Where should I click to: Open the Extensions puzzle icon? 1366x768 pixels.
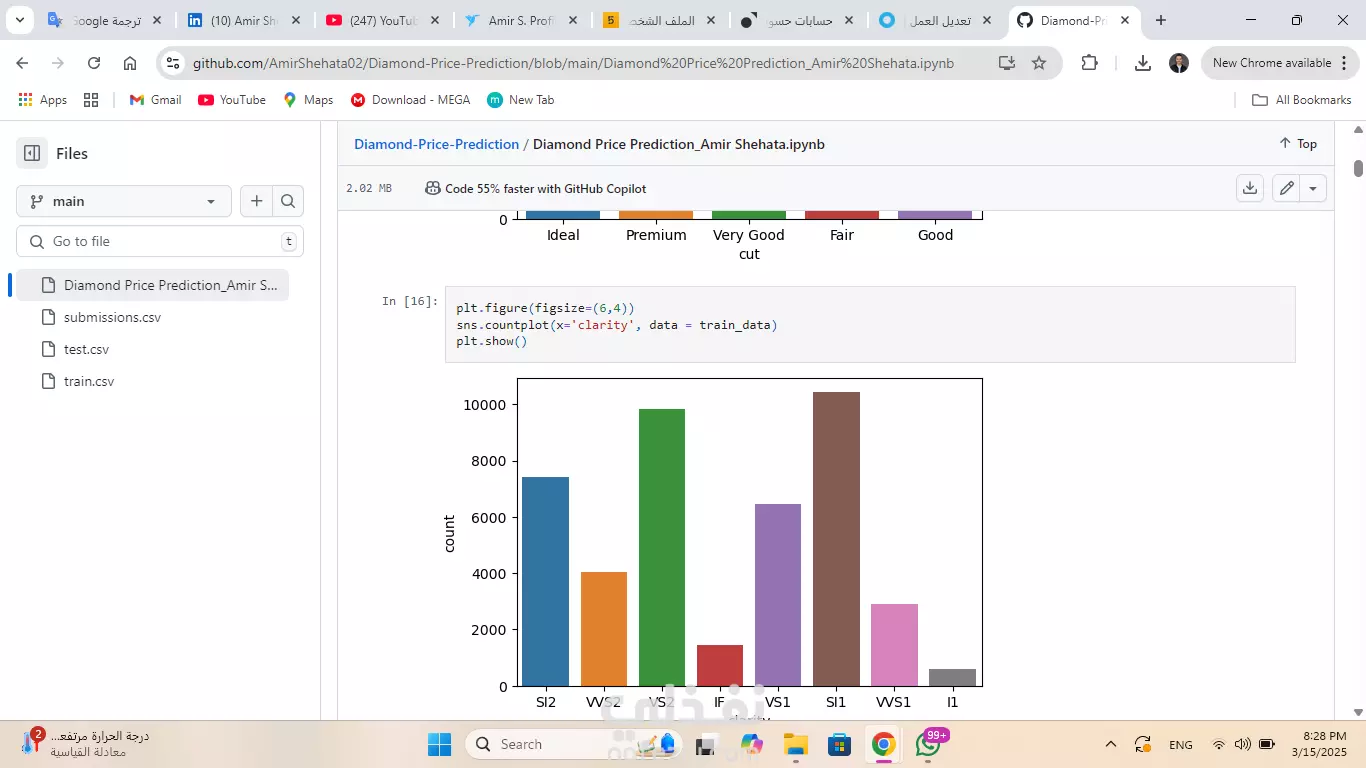tap(1090, 63)
